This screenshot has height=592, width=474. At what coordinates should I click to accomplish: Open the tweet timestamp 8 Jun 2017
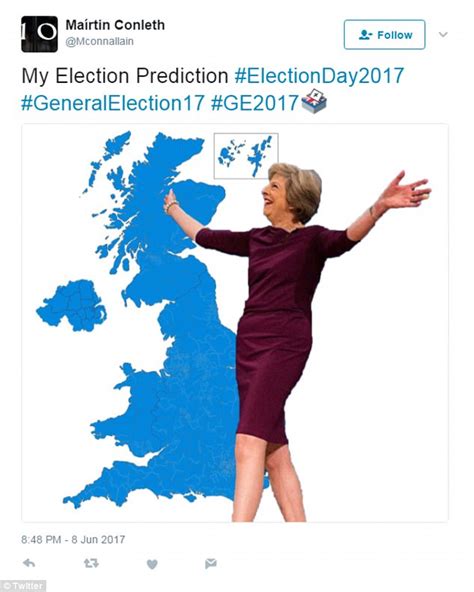pyautogui.click(x=73, y=539)
